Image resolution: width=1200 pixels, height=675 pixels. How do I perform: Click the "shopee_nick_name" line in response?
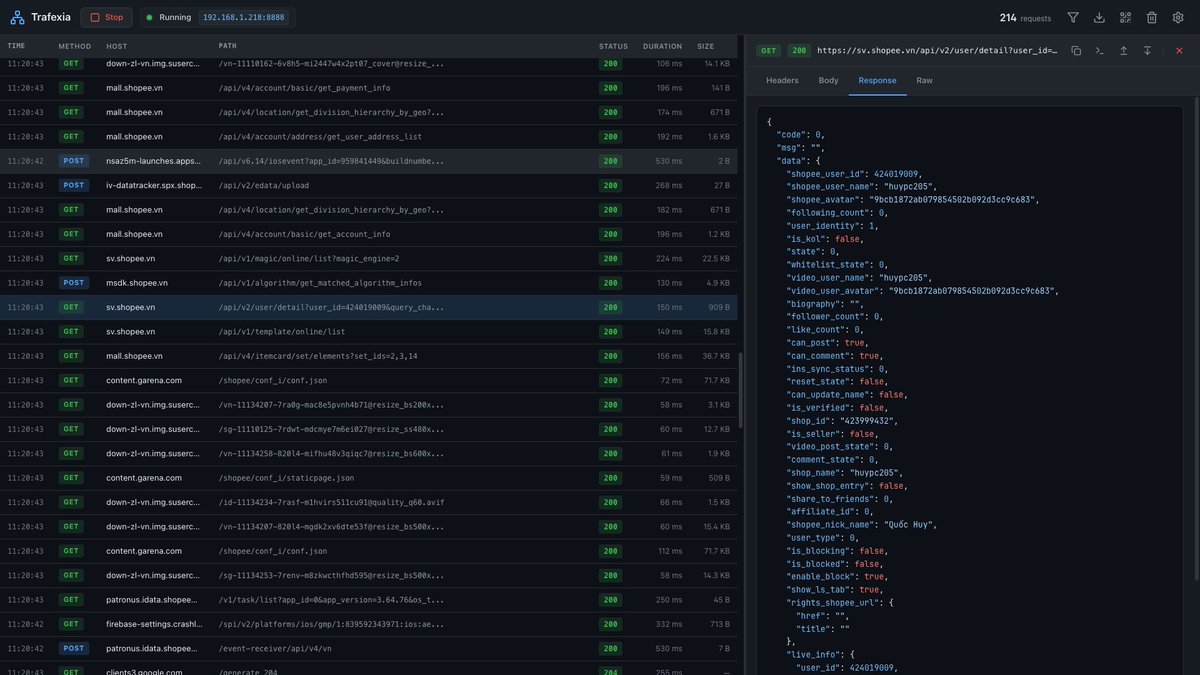pyautogui.click(x=862, y=524)
